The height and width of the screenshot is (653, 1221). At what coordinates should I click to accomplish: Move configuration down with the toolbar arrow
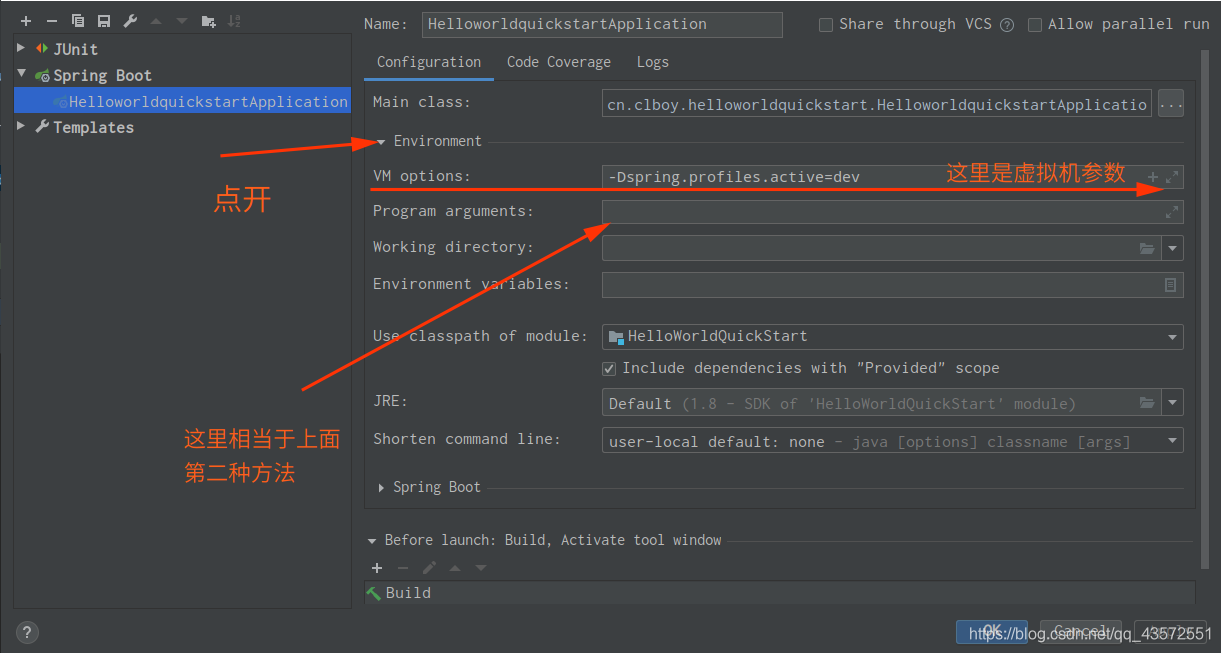tap(182, 21)
